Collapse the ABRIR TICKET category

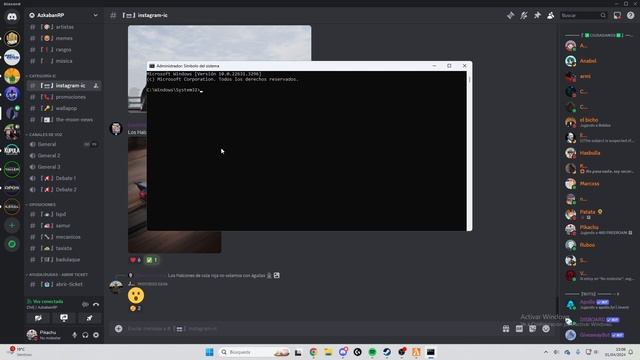point(57,275)
